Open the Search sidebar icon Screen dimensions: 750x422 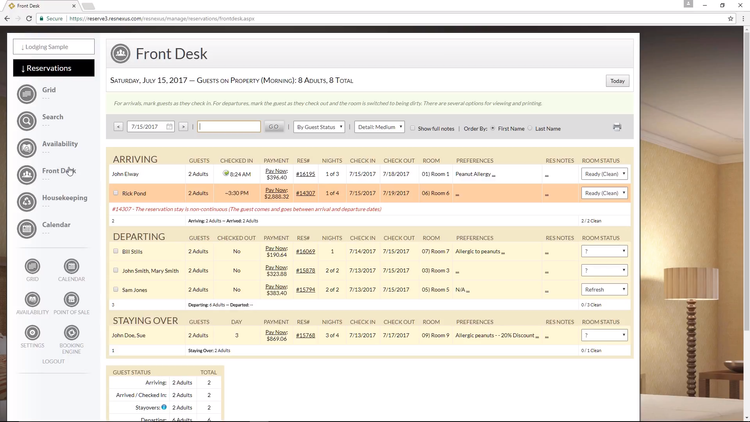[27, 121]
